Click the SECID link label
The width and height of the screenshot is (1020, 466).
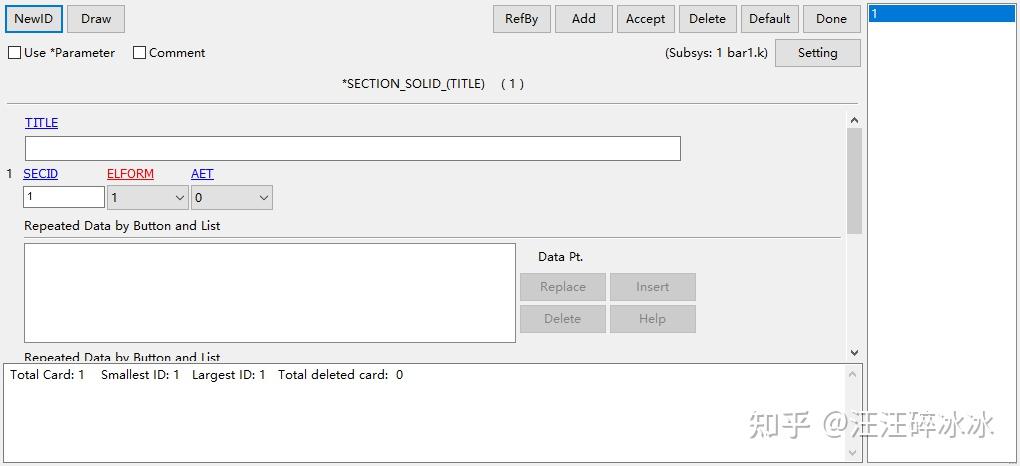click(x=40, y=174)
